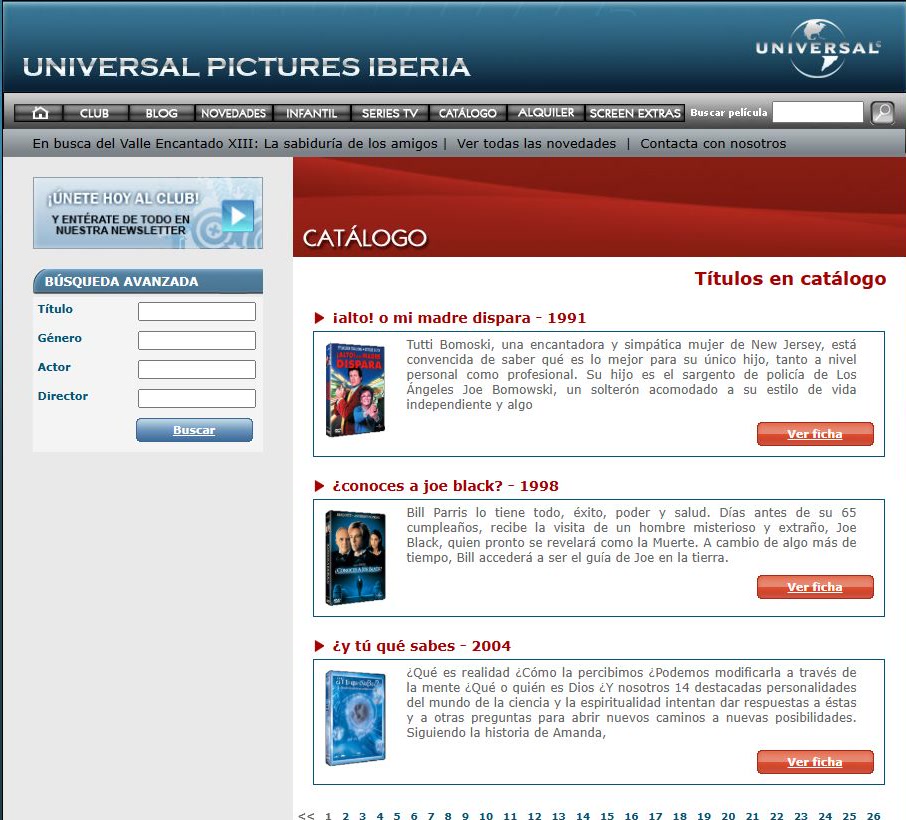Click ¡Alto! o mi madre dispara DVD cover

pos(355,389)
